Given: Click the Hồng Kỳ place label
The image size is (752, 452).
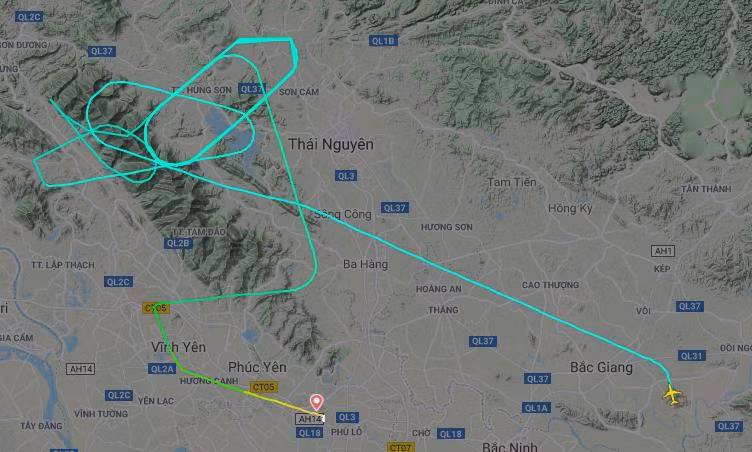Looking at the screenshot, I should [x=570, y=208].
